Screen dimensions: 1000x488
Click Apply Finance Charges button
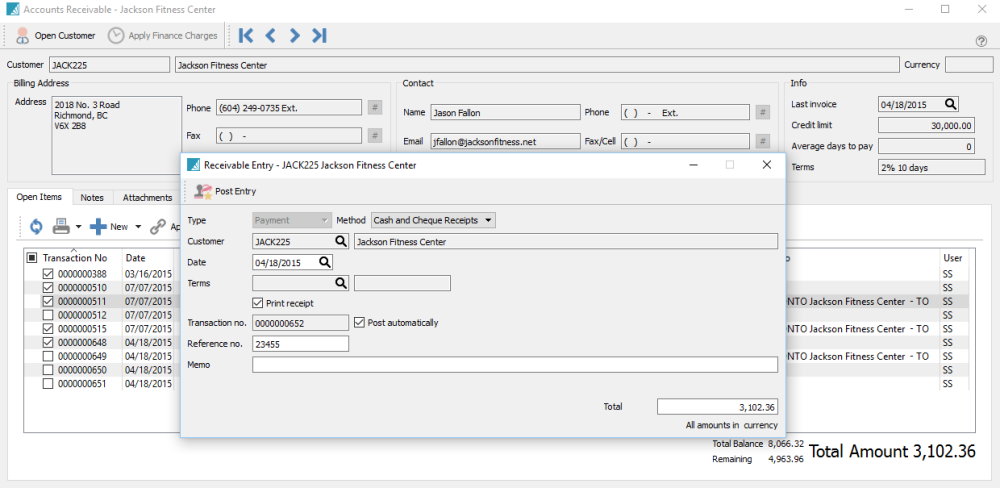tap(163, 36)
